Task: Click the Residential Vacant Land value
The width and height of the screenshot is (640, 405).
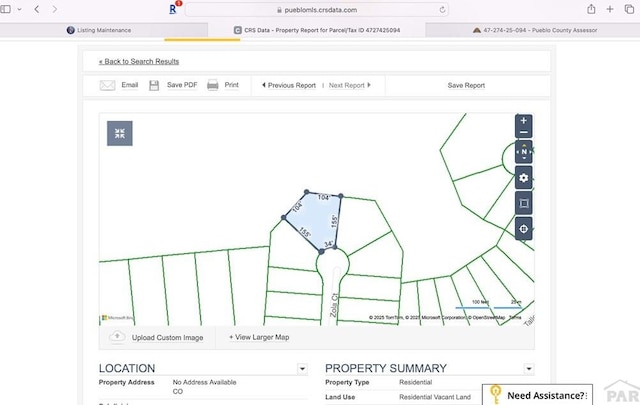Action: pyautogui.click(x=435, y=397)
